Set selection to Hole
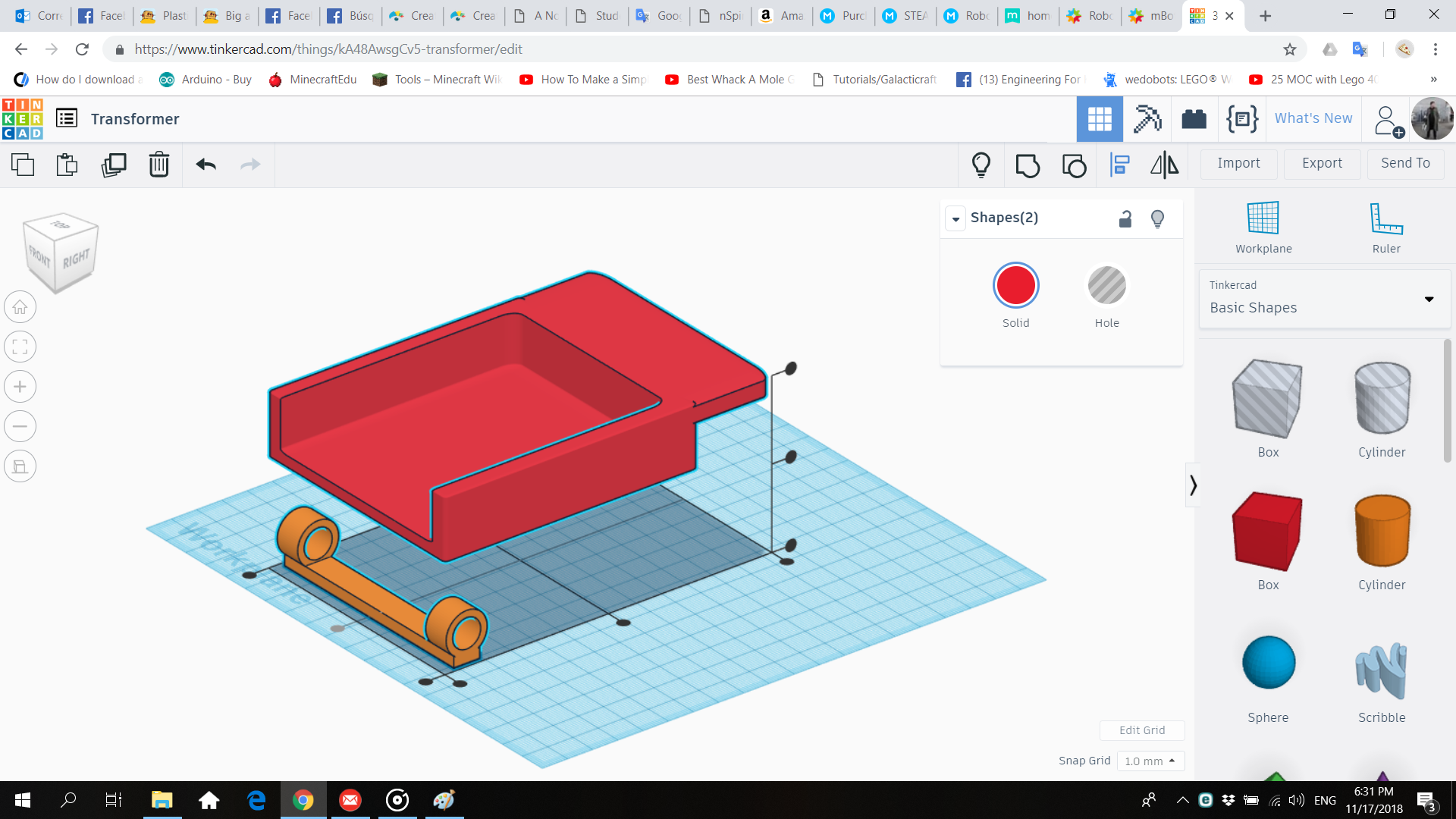This screenshot has width=1456, height=819. coord(1106,286)
